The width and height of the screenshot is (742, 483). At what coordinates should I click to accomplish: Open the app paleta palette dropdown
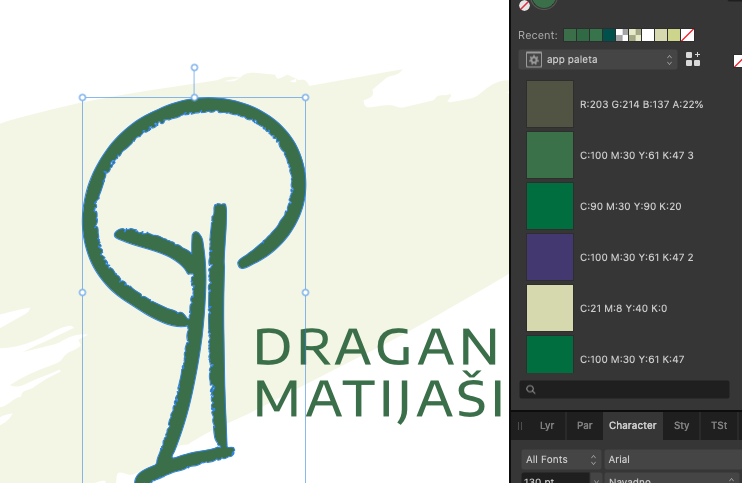point(598,60)
